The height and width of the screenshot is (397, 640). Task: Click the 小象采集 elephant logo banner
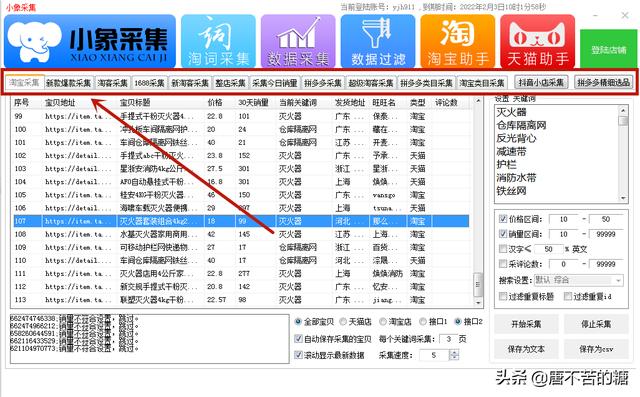tap(90, 41)
